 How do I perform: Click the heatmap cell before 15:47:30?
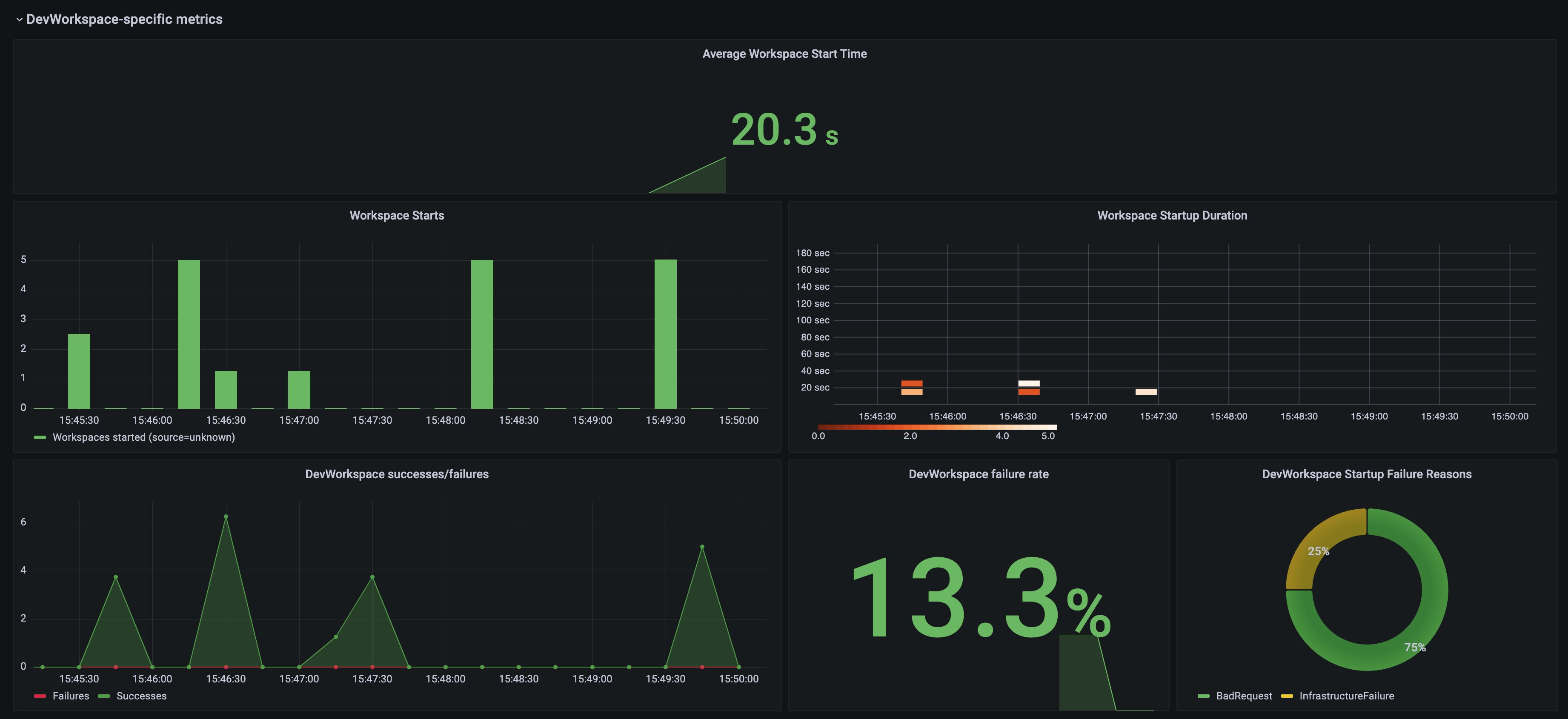[1146, 392]
